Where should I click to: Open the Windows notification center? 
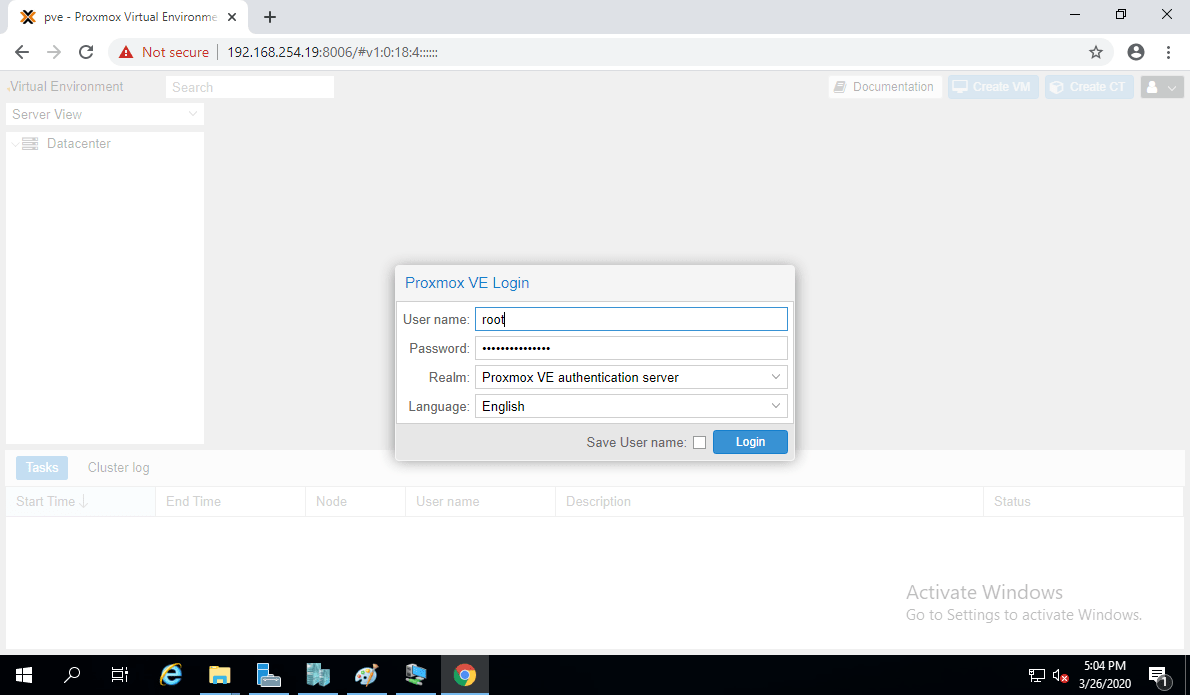pyautogui.click(x=1159, y=675)
